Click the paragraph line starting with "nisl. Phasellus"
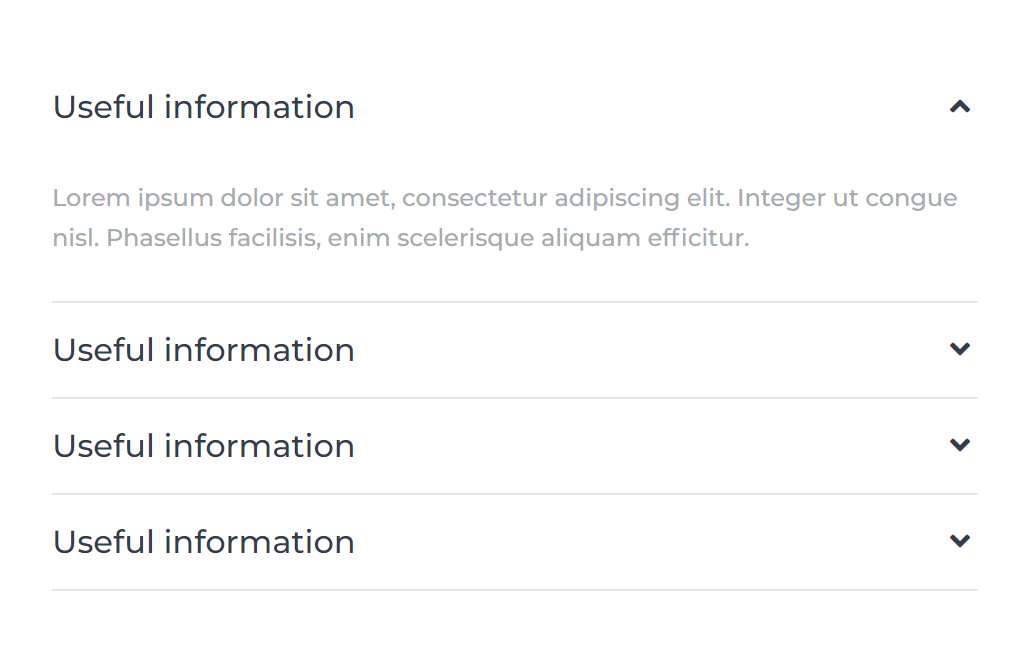This screenshot has width=1028, height=662. point(400,239)
